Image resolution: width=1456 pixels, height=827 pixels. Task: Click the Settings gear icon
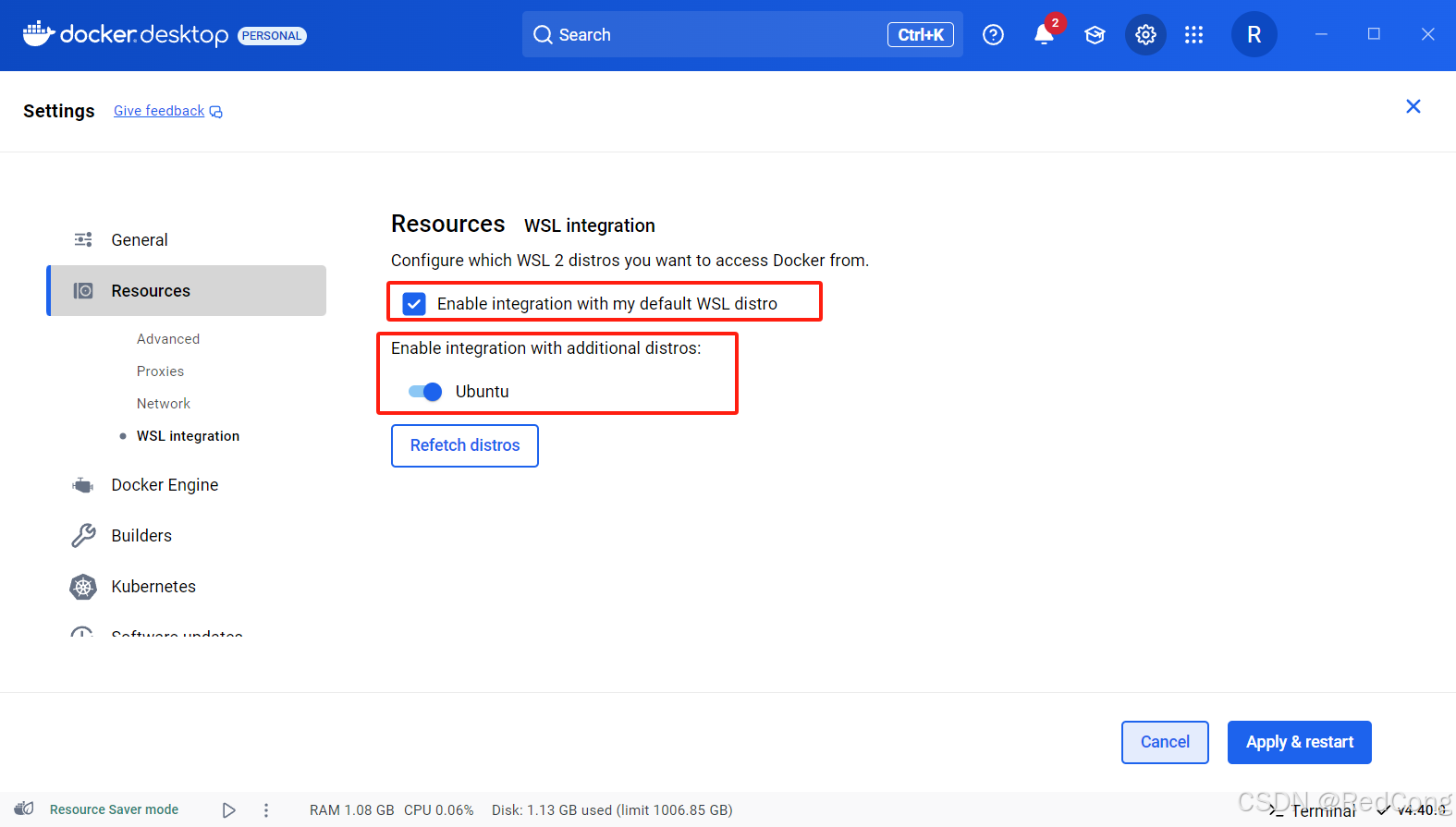pyautogui.click(x=1145, y=35)
